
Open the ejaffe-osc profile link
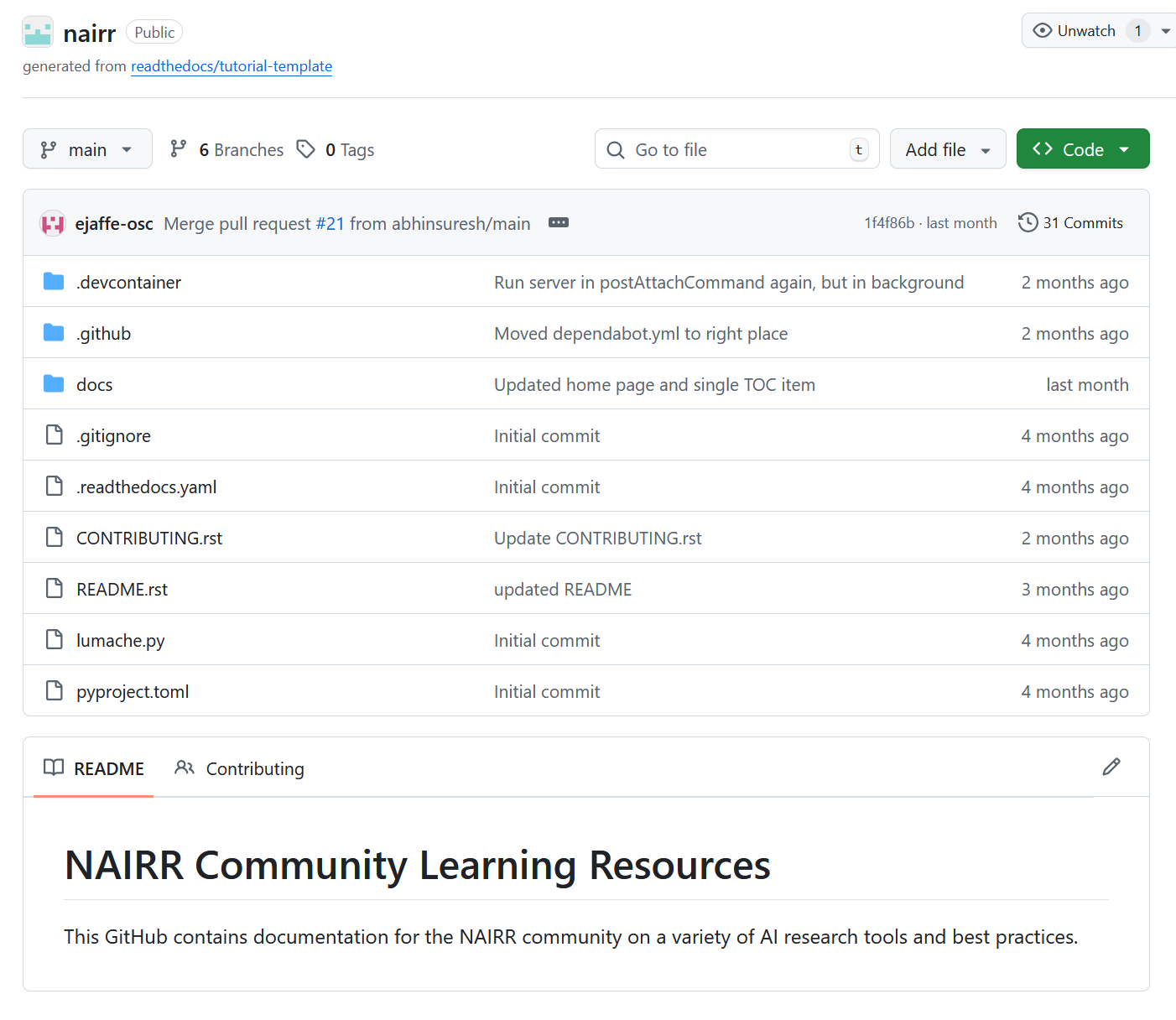point(114,223)
